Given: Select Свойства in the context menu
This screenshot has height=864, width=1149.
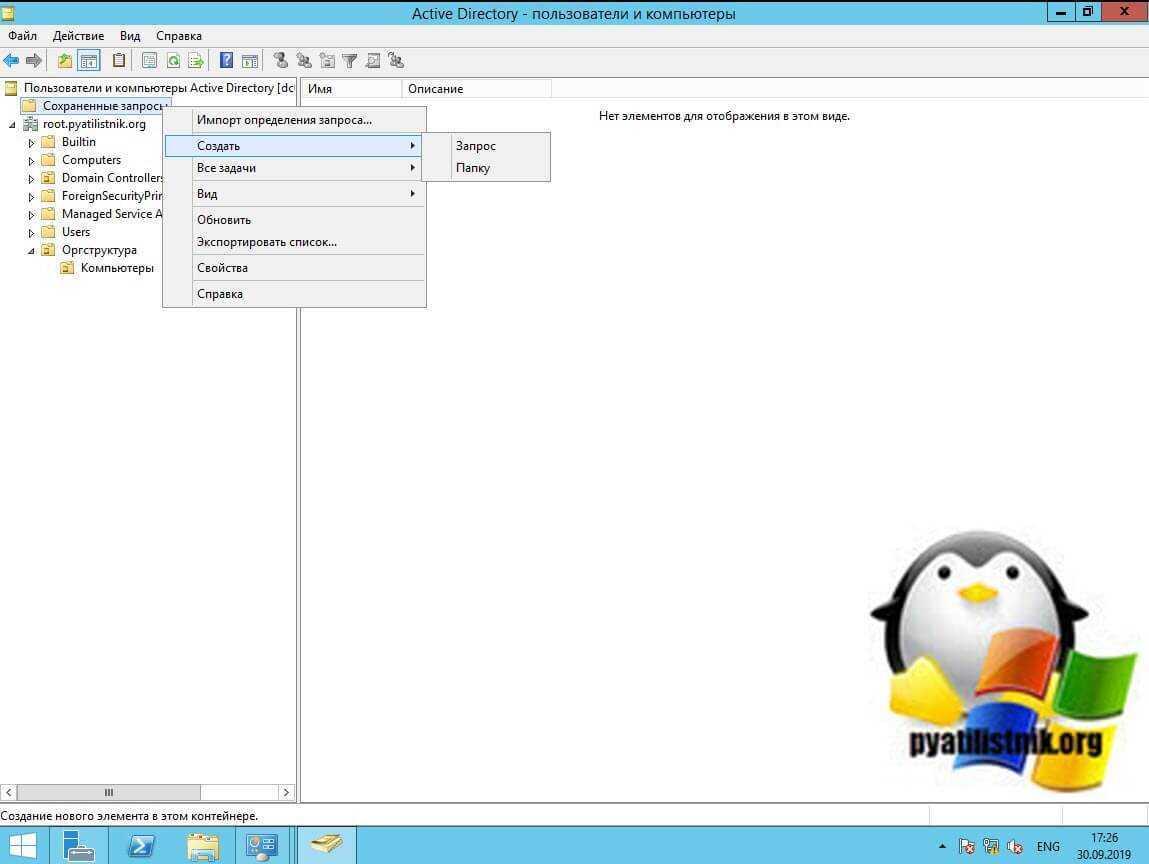Looking at the screenshot, I should click(x=222, y=268).
